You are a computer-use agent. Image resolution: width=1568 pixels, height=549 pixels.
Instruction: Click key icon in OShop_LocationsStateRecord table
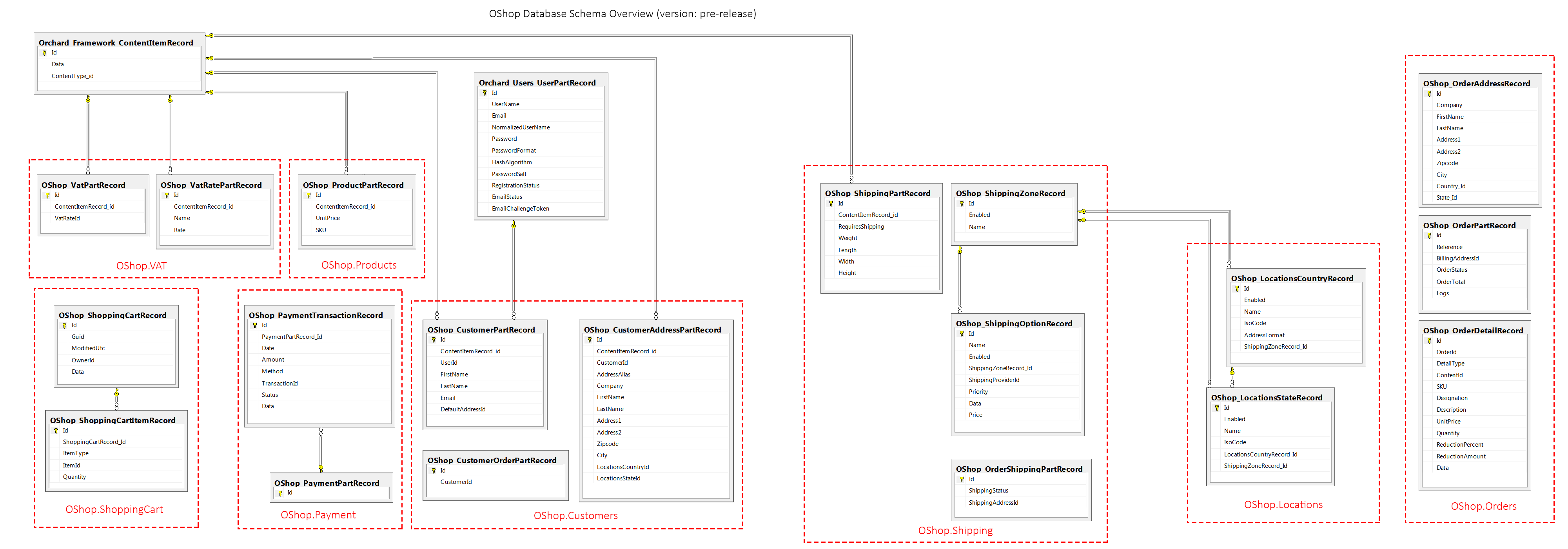coord(1217,408)
